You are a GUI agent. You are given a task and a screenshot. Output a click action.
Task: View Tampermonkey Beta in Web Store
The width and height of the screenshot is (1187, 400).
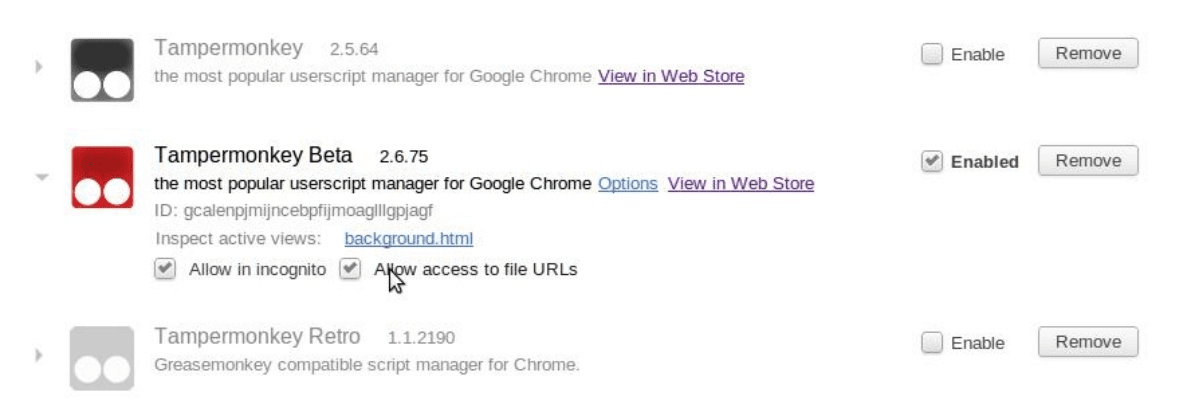point(740,184)
